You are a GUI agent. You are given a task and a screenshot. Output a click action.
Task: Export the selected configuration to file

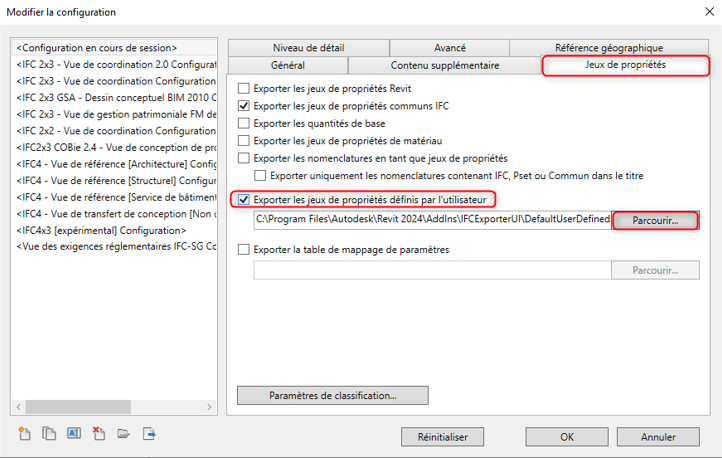tap(149, 433)
